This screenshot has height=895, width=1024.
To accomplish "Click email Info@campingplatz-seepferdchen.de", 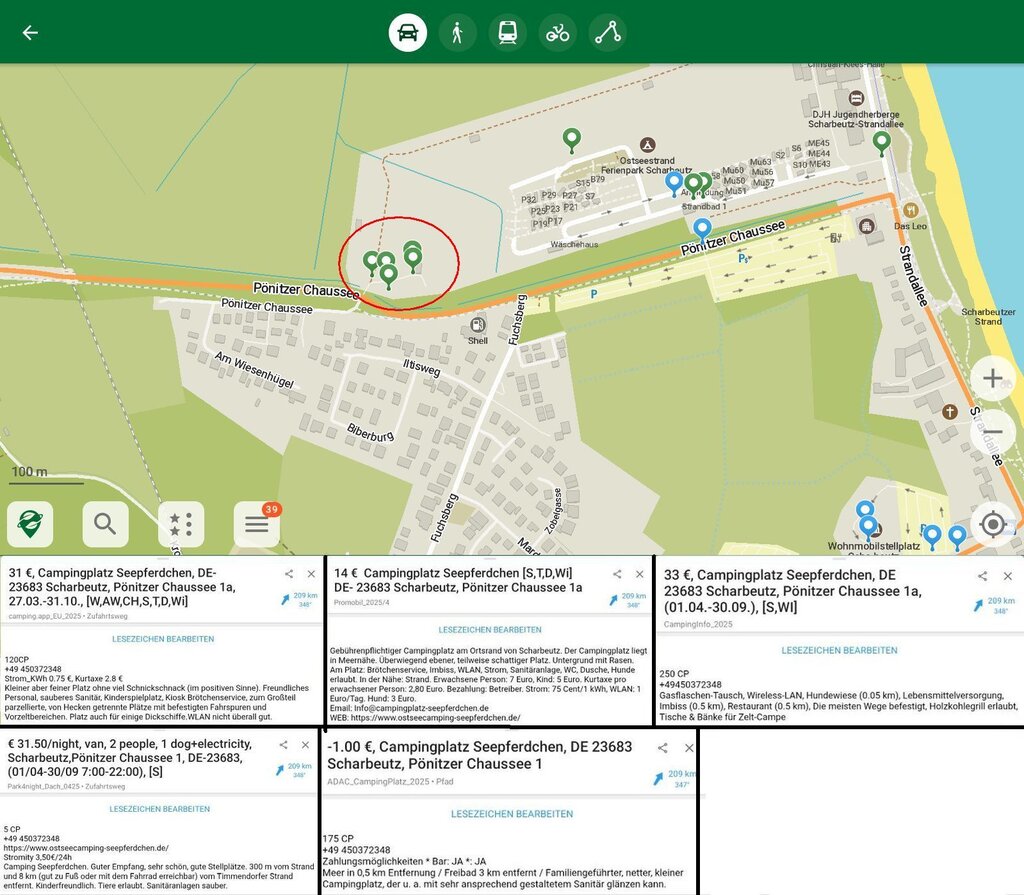I will (421, 708).
